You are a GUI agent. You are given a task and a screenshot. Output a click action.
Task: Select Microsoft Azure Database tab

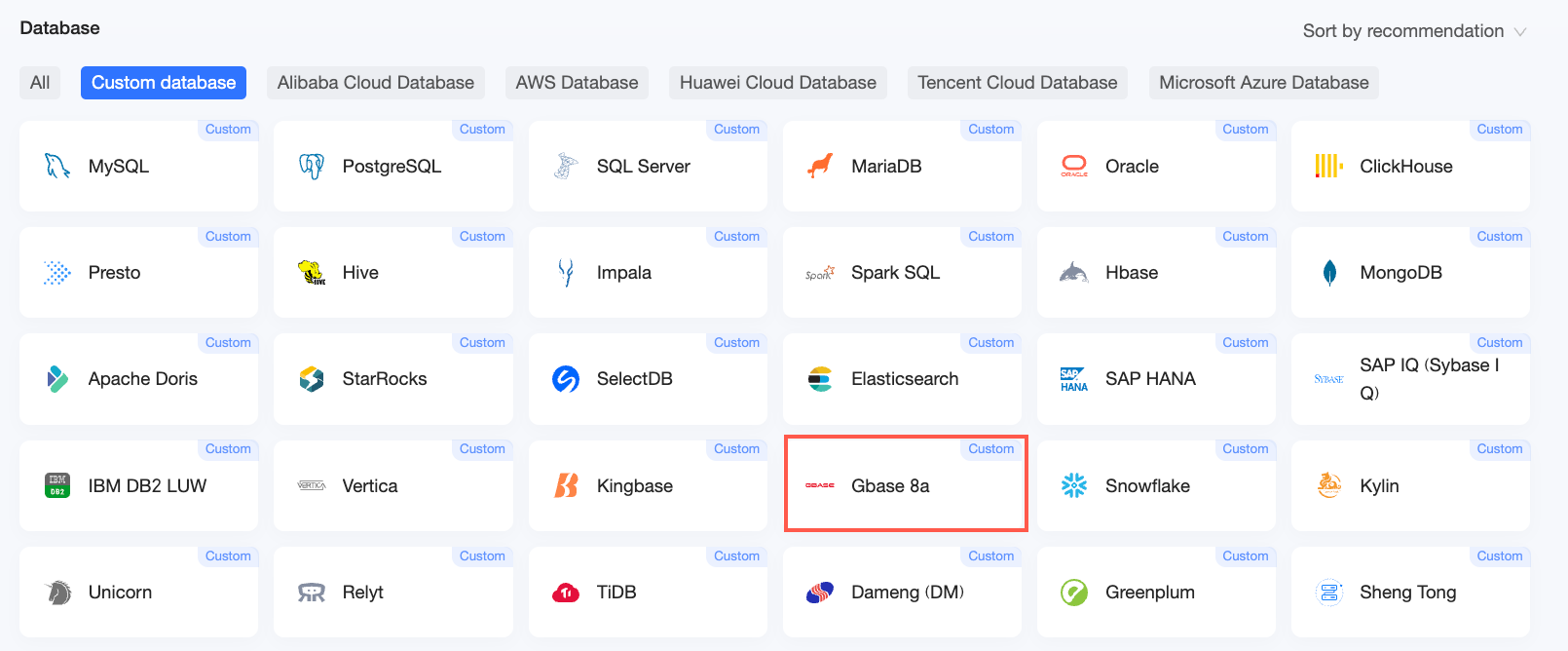point(1264,83)
